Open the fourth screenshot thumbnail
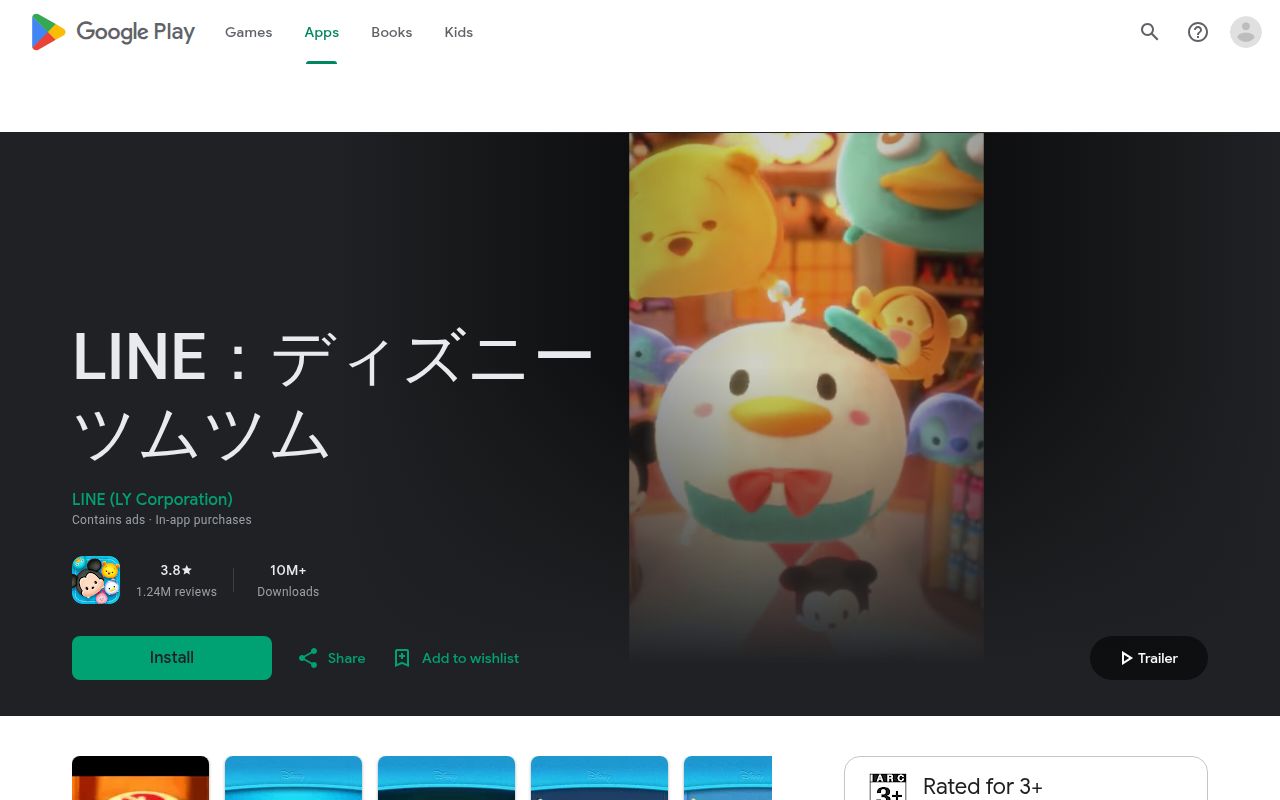 (600, 778)
